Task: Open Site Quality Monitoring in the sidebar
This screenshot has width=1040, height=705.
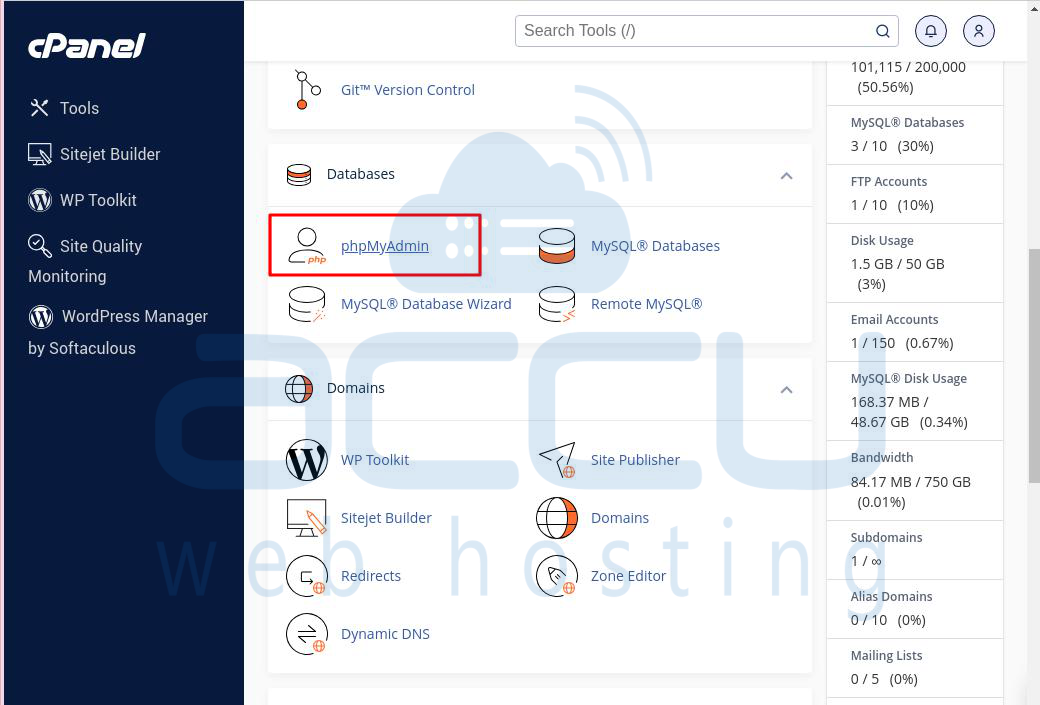Action: click(x=85, y=261)
